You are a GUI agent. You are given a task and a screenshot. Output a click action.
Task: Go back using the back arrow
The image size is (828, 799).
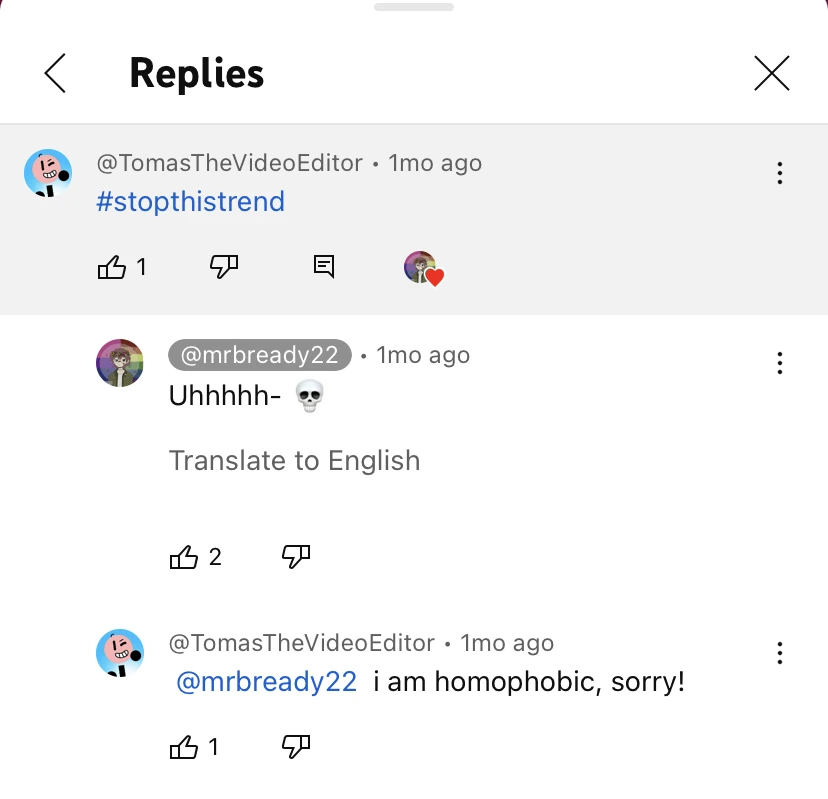click(55, 73)
